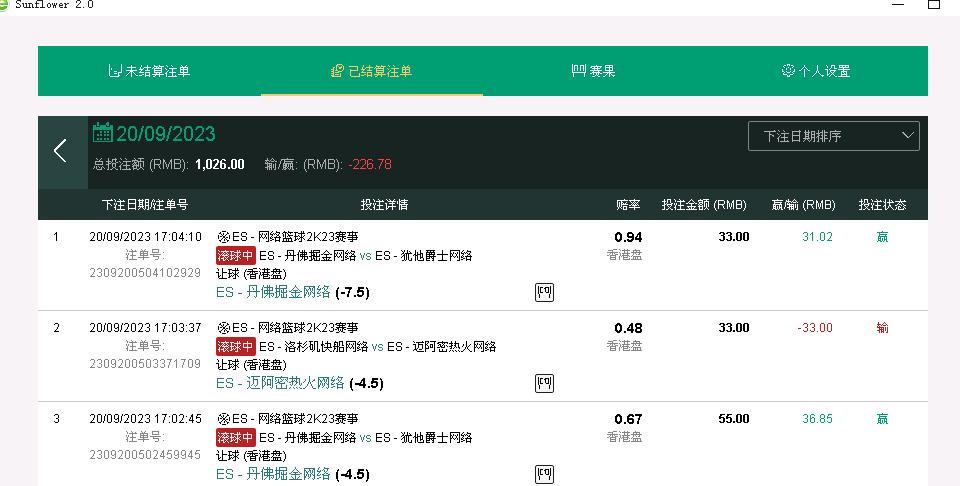Click timestamp 20/09/2023 17:04:10
Image resolution: width=960 pixels, height=486 pixels.
(145, 237)
